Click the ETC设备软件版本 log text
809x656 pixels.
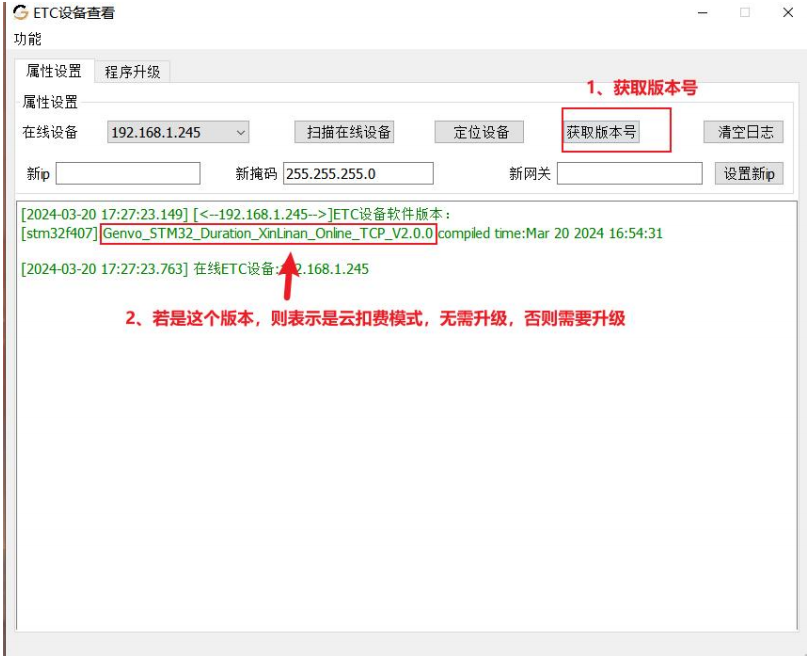(x=392, y=214)
